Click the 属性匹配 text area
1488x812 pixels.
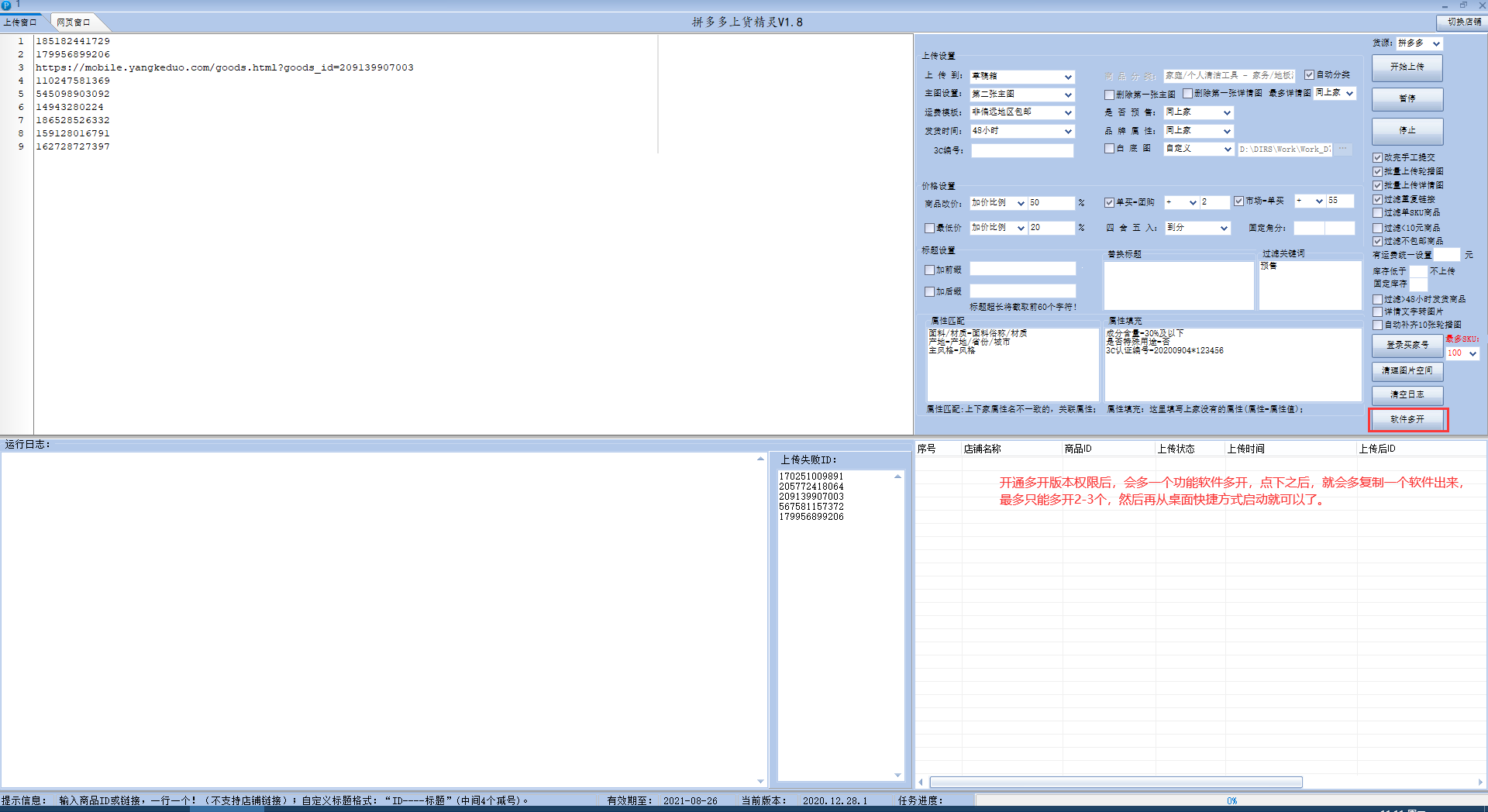click(x=1013, y=364)
